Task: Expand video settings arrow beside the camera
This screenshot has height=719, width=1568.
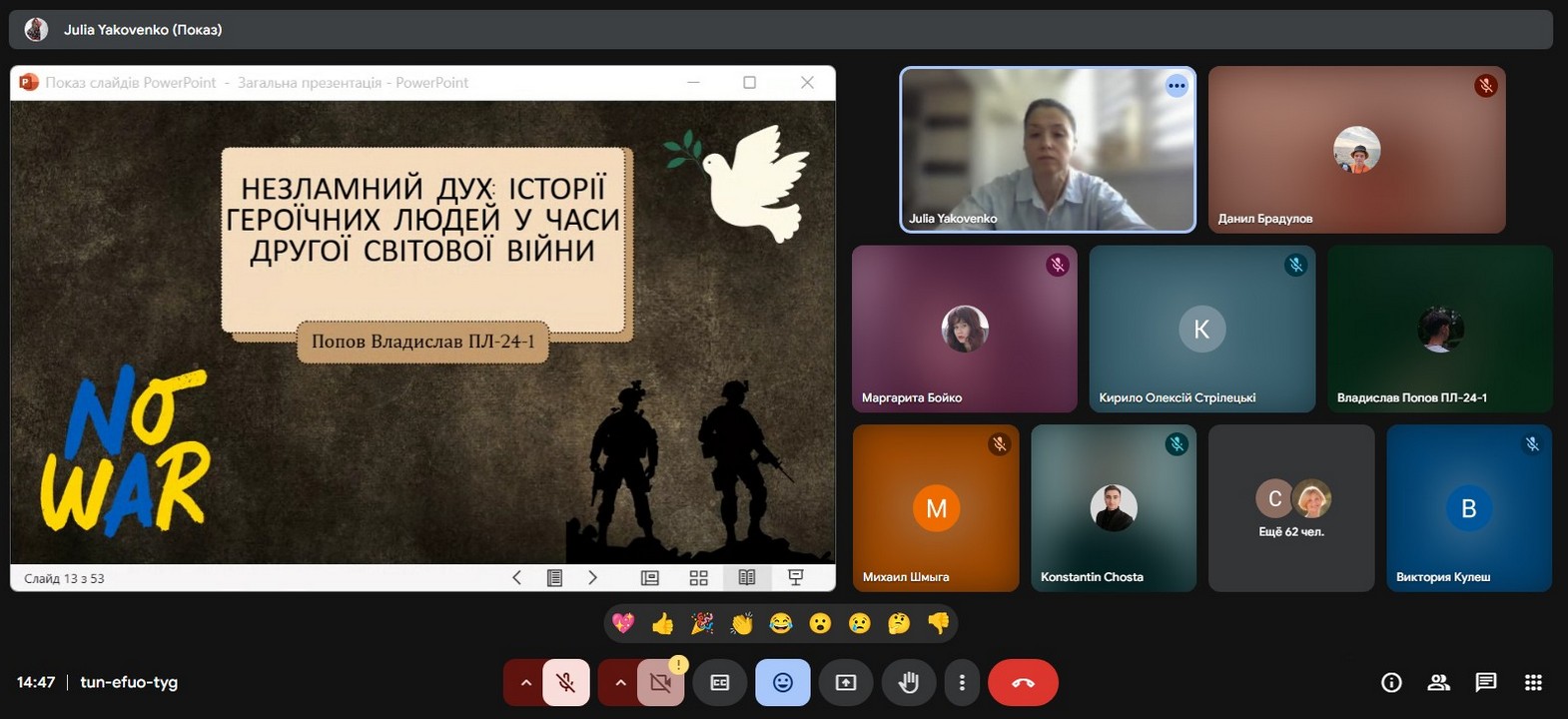Action: click(620, 683)
